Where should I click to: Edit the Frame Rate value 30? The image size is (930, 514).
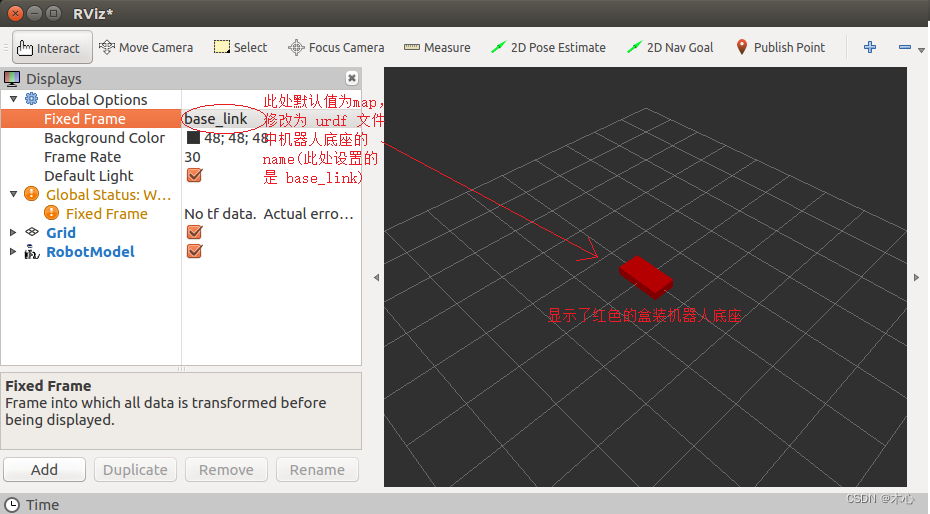(x=193, y=157)
